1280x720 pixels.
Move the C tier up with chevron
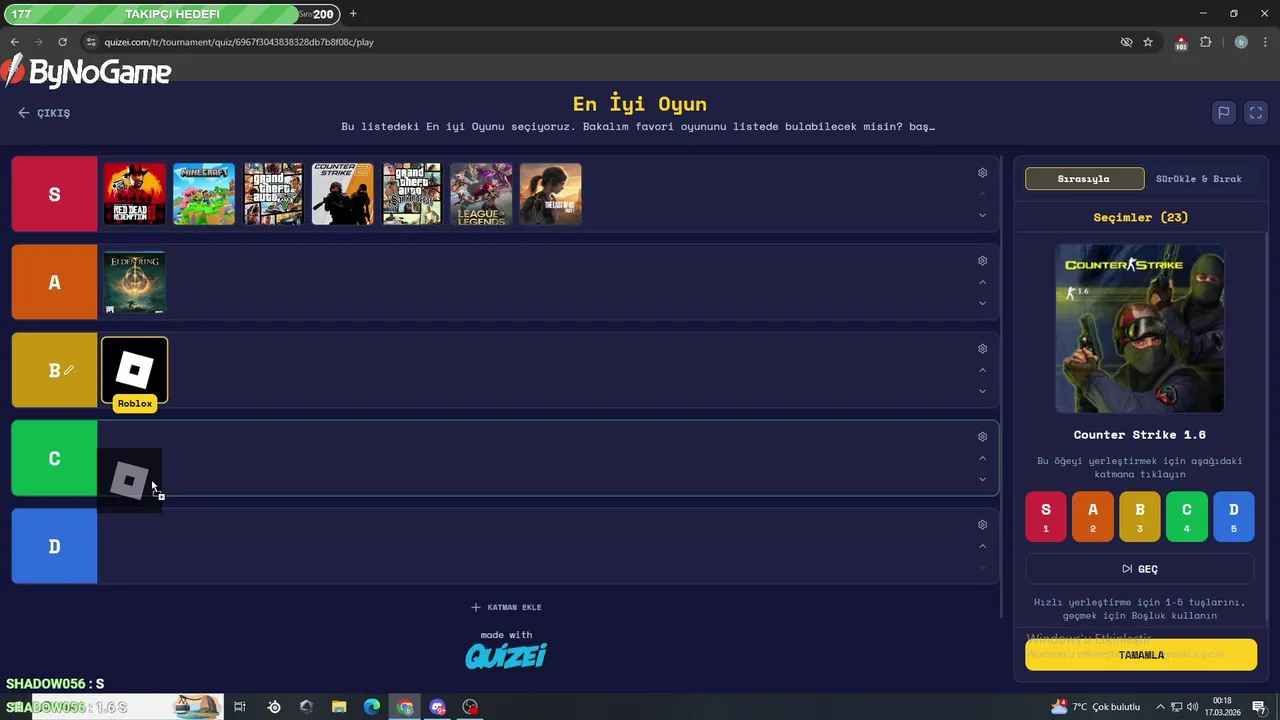(982, 458)
